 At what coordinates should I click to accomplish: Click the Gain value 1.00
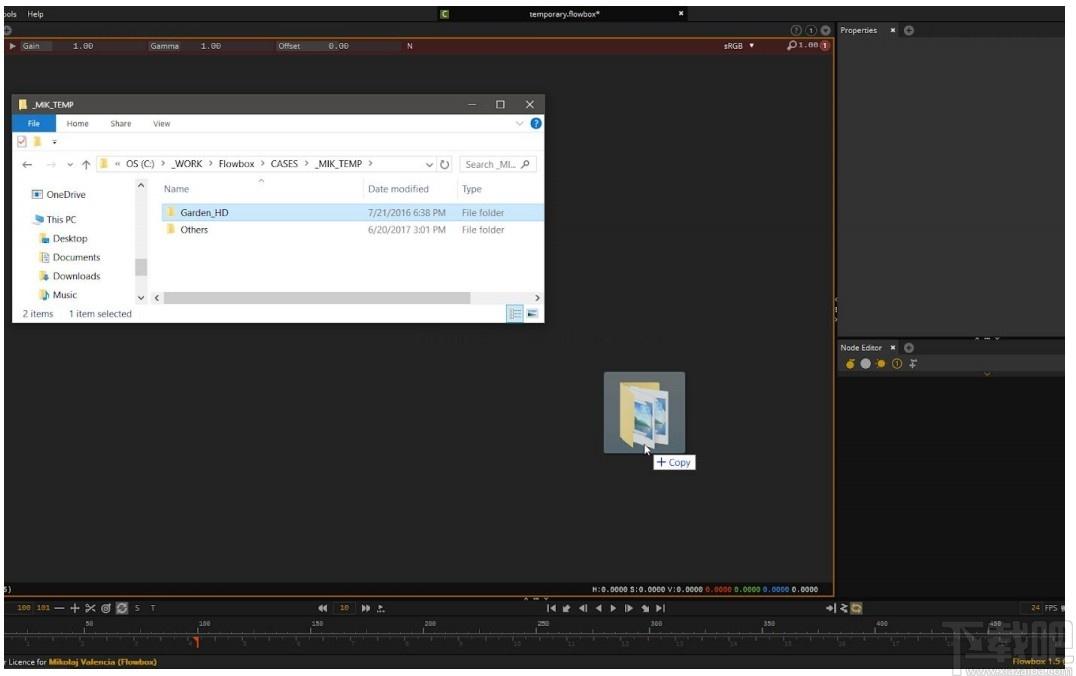(83, 46)
